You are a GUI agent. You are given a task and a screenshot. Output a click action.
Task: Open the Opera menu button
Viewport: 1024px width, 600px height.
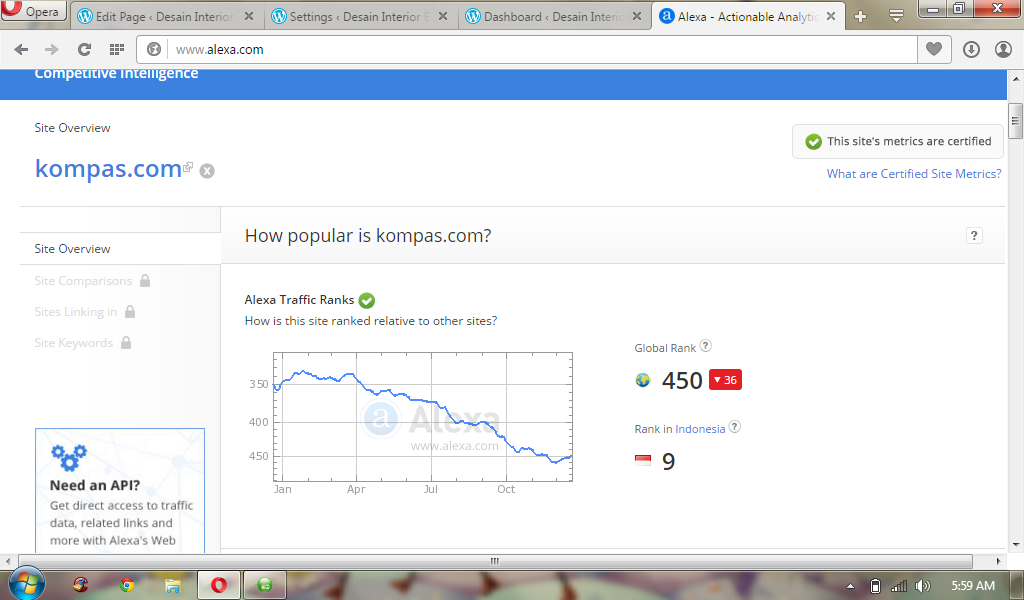coord(33,10)
